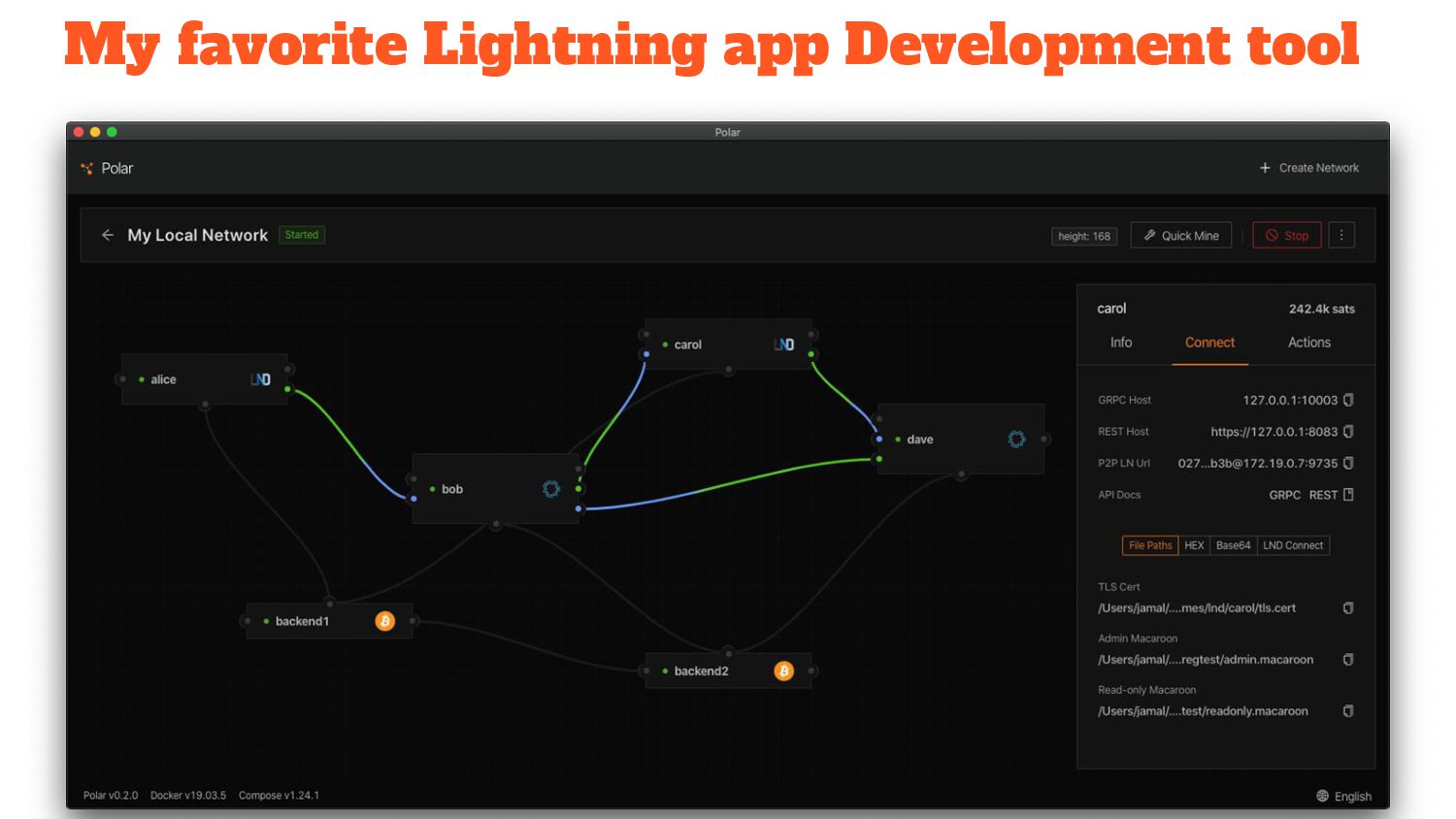Select the Base64 format option
Screen dimensions: 1456x819
pos(1233,545)
